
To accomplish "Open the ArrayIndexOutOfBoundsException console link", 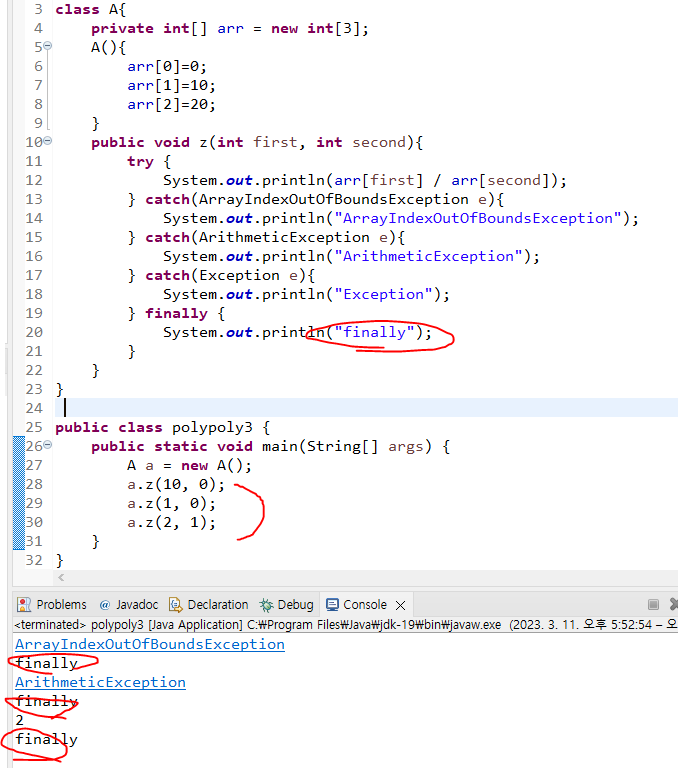I will click(x=150, y=644).
